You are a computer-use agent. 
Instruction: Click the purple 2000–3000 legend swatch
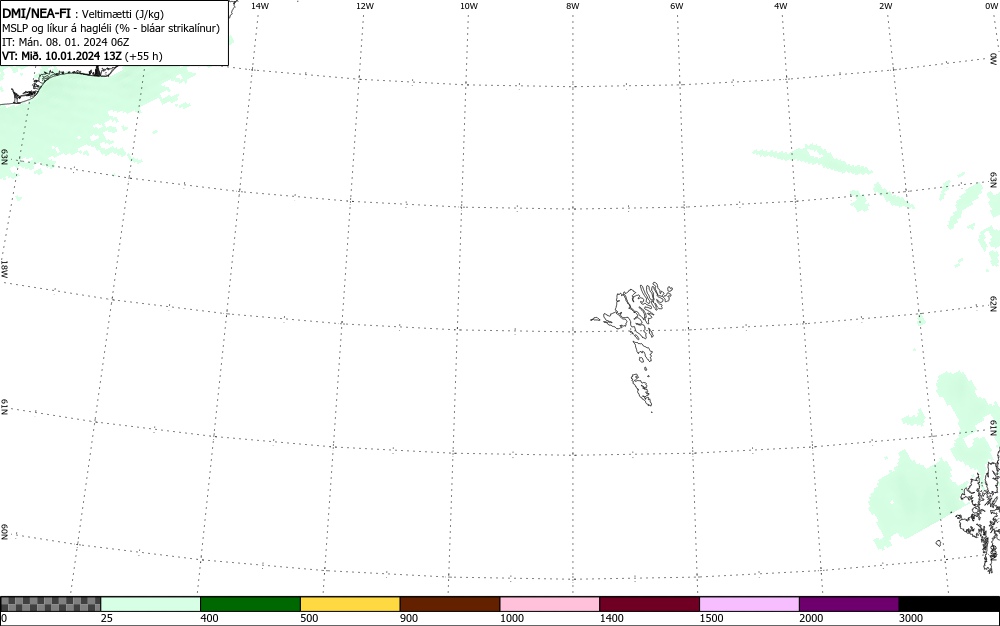[x=849, y=604]
